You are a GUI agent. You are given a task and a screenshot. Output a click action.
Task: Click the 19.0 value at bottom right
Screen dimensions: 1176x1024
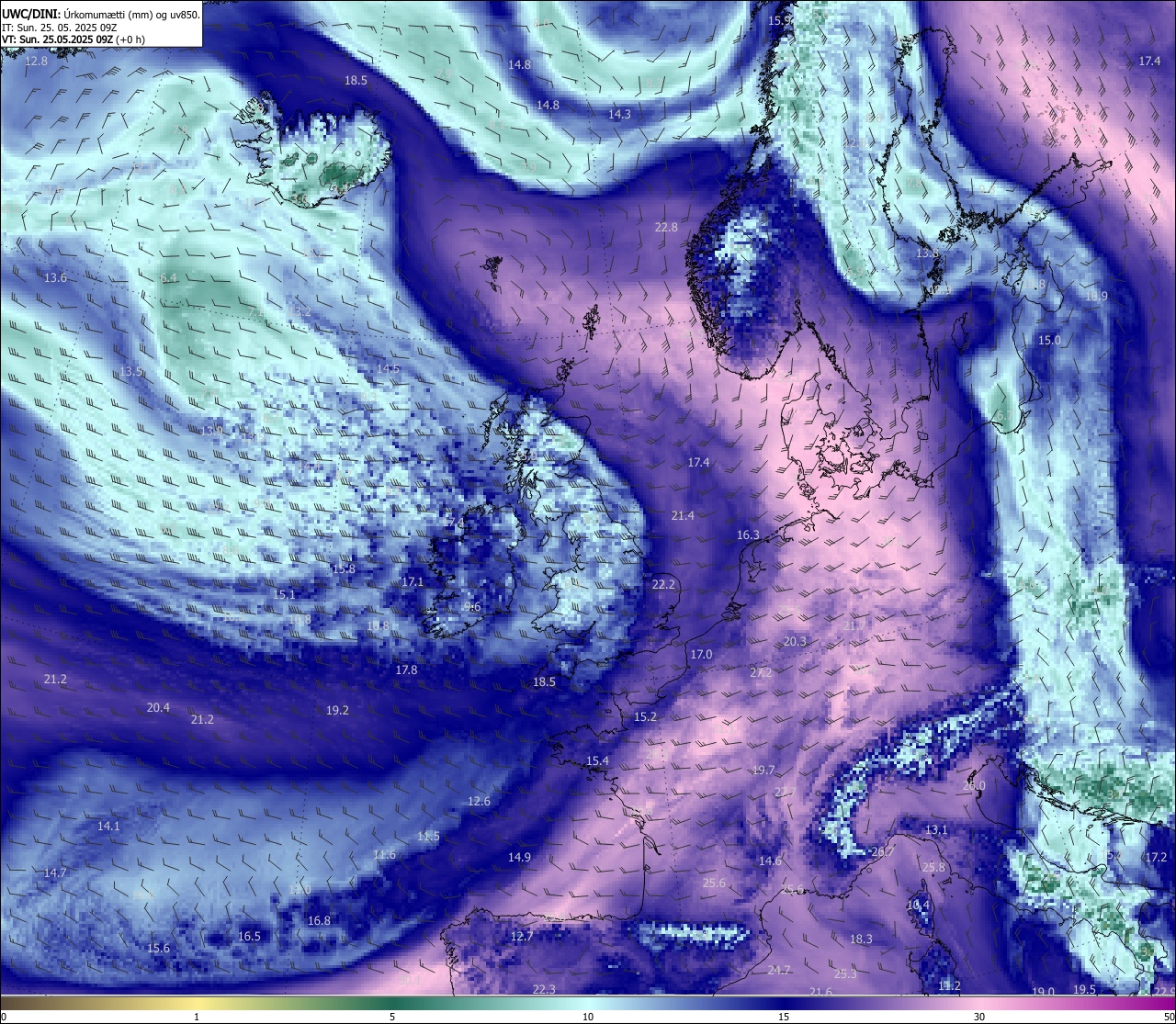1043,993
